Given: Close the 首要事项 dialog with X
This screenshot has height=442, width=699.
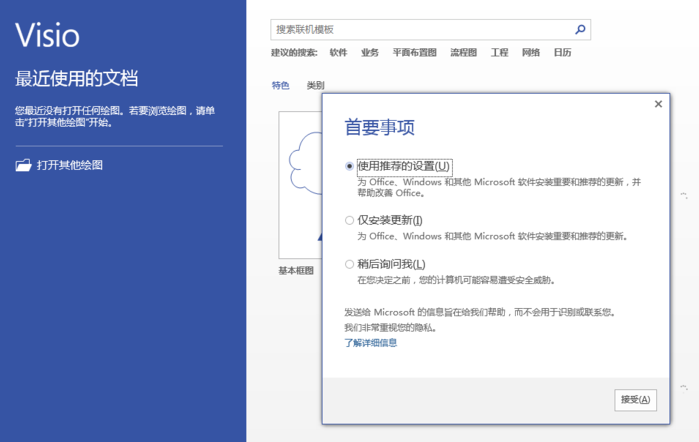Looking at the screenshot, I should click(657, 104).
